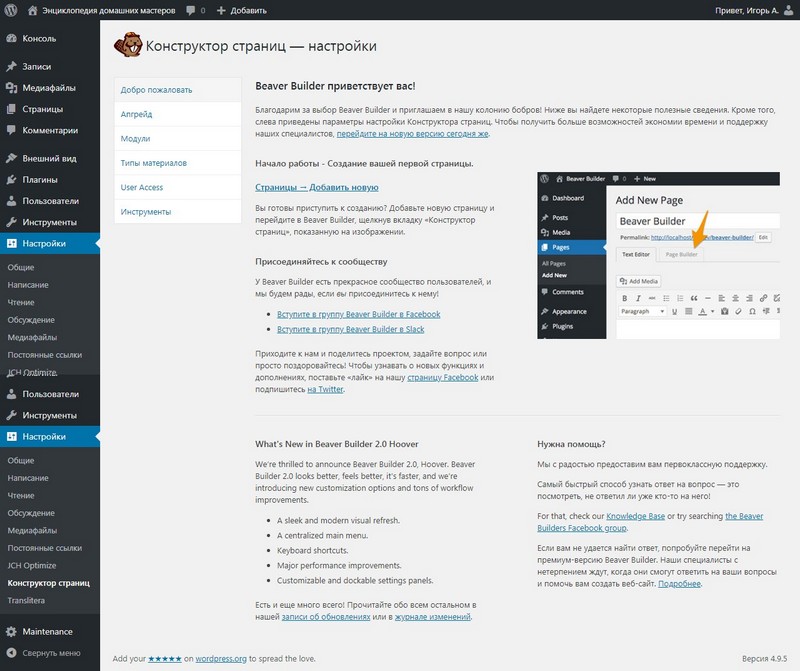
Task: Click the heading Beaver Builder приветствует вас!
Action: click(335, 86)
